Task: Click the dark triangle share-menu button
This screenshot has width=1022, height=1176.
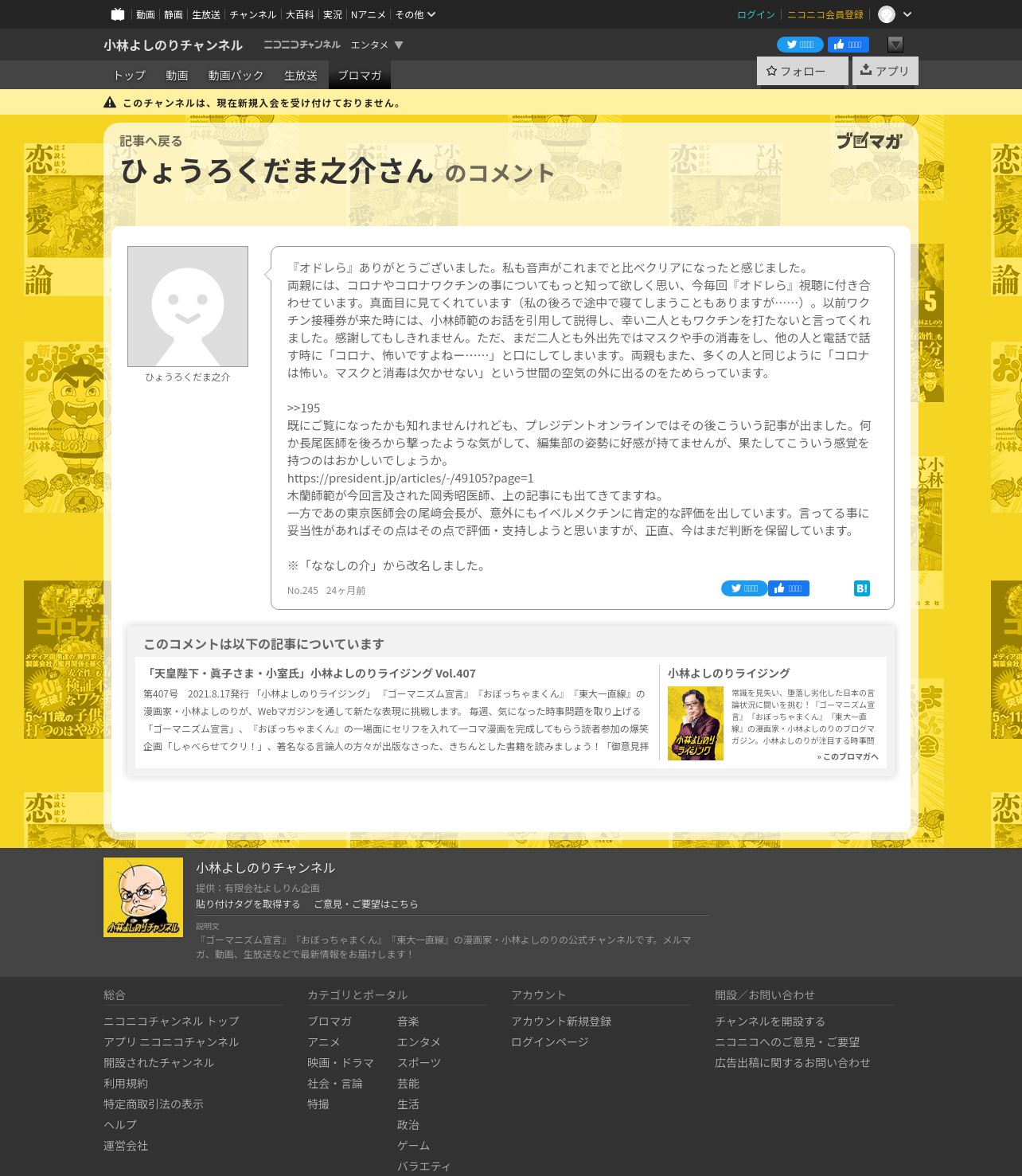Action: coord(895,45)
